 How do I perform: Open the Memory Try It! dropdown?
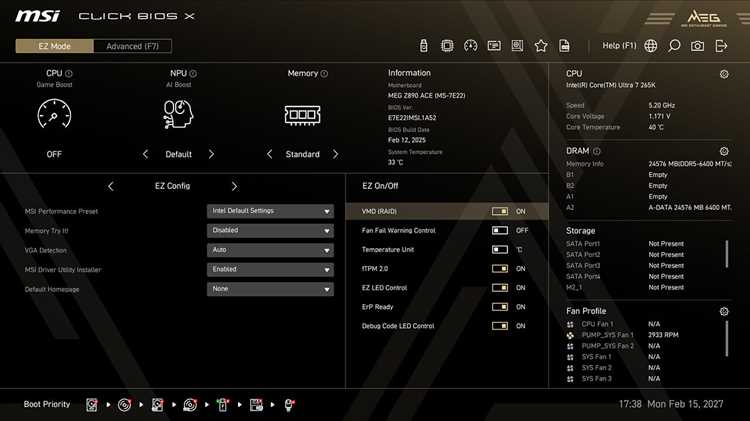(x=270, y=231)
